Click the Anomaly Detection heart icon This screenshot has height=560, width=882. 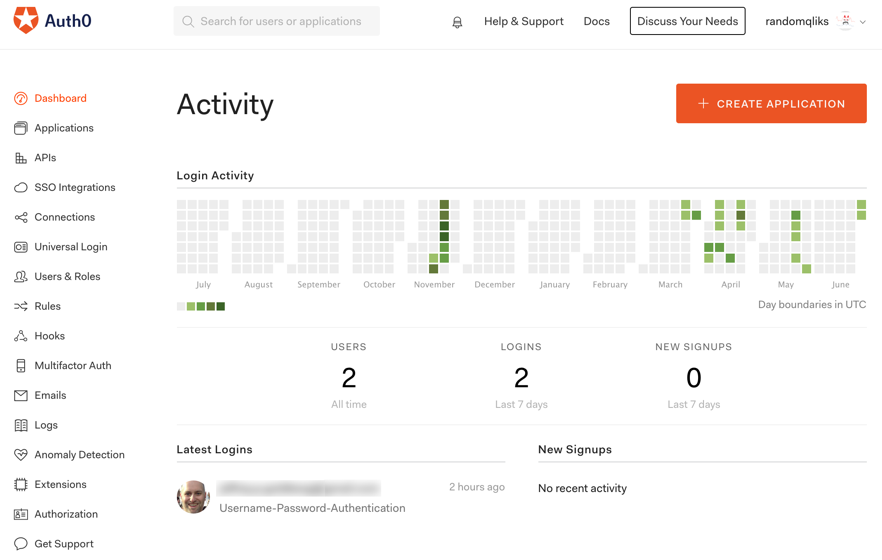21,454
